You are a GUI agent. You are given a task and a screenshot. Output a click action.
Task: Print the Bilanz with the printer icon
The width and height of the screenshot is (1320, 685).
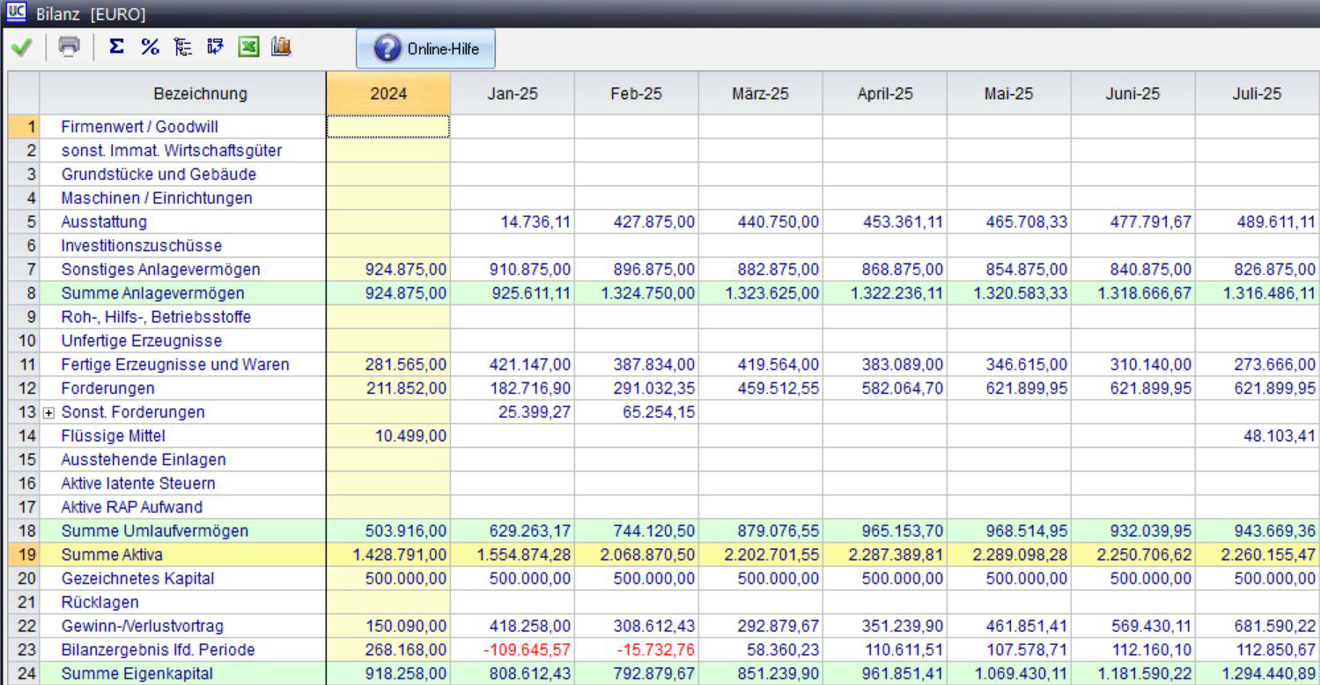[x=69, y=47]
